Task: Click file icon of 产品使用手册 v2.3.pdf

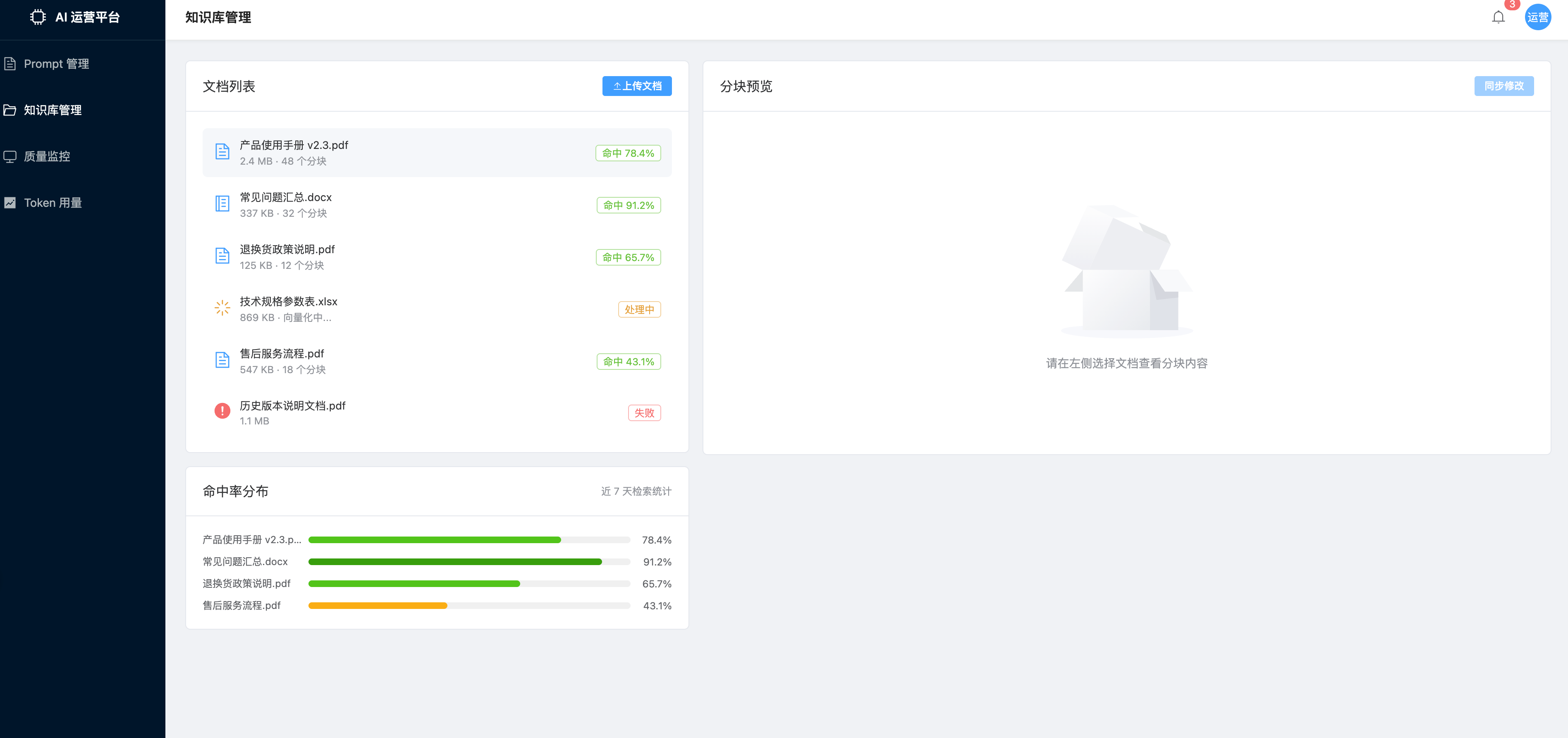Action: 222,152
